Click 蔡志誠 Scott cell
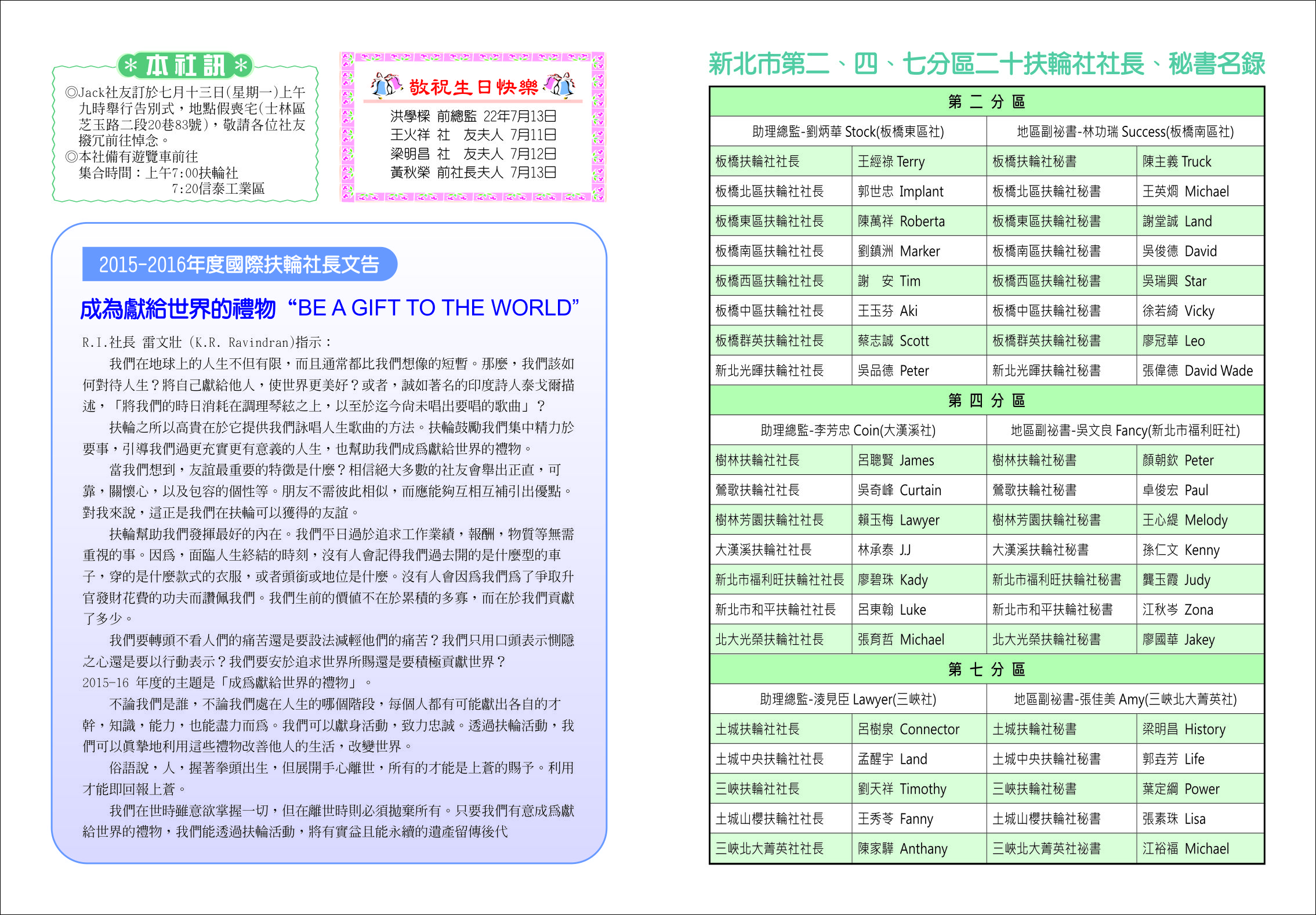The width and height of the screenshot is (1316, 915). pyautogui.click(x=919, y=341)
